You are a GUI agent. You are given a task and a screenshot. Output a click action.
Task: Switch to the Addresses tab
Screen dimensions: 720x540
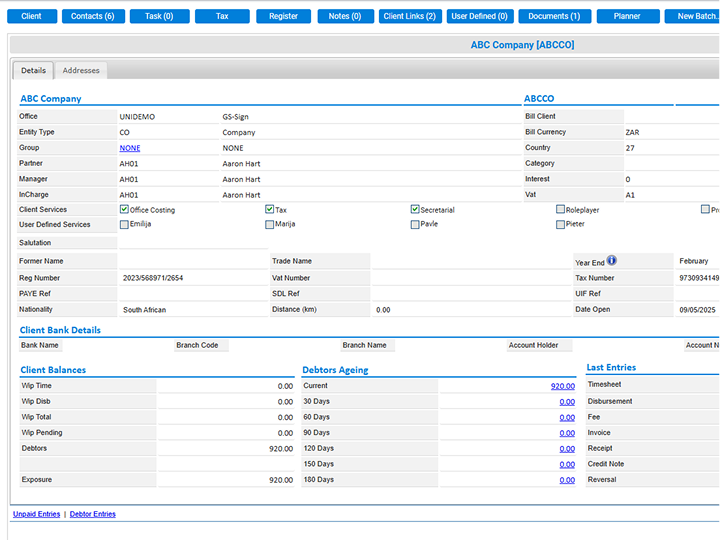click(x=81, y=71)
